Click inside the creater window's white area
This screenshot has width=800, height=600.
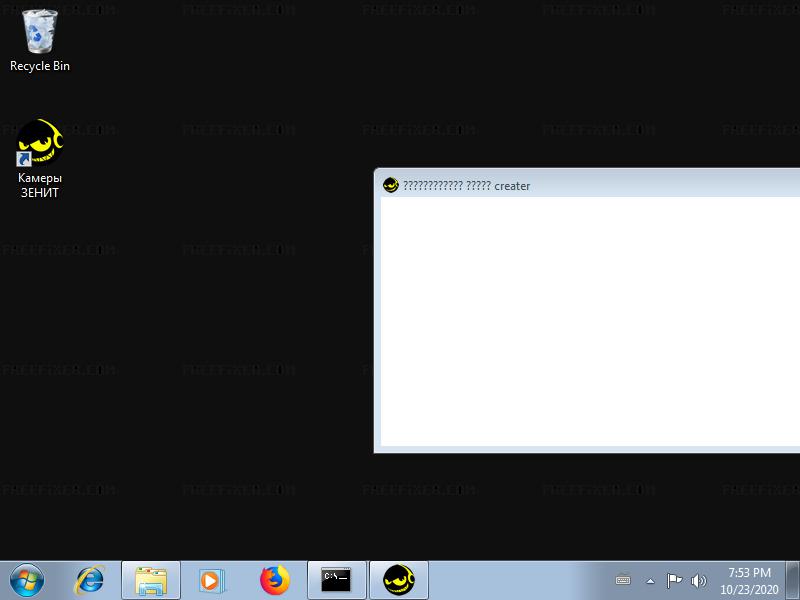point(590,321)
